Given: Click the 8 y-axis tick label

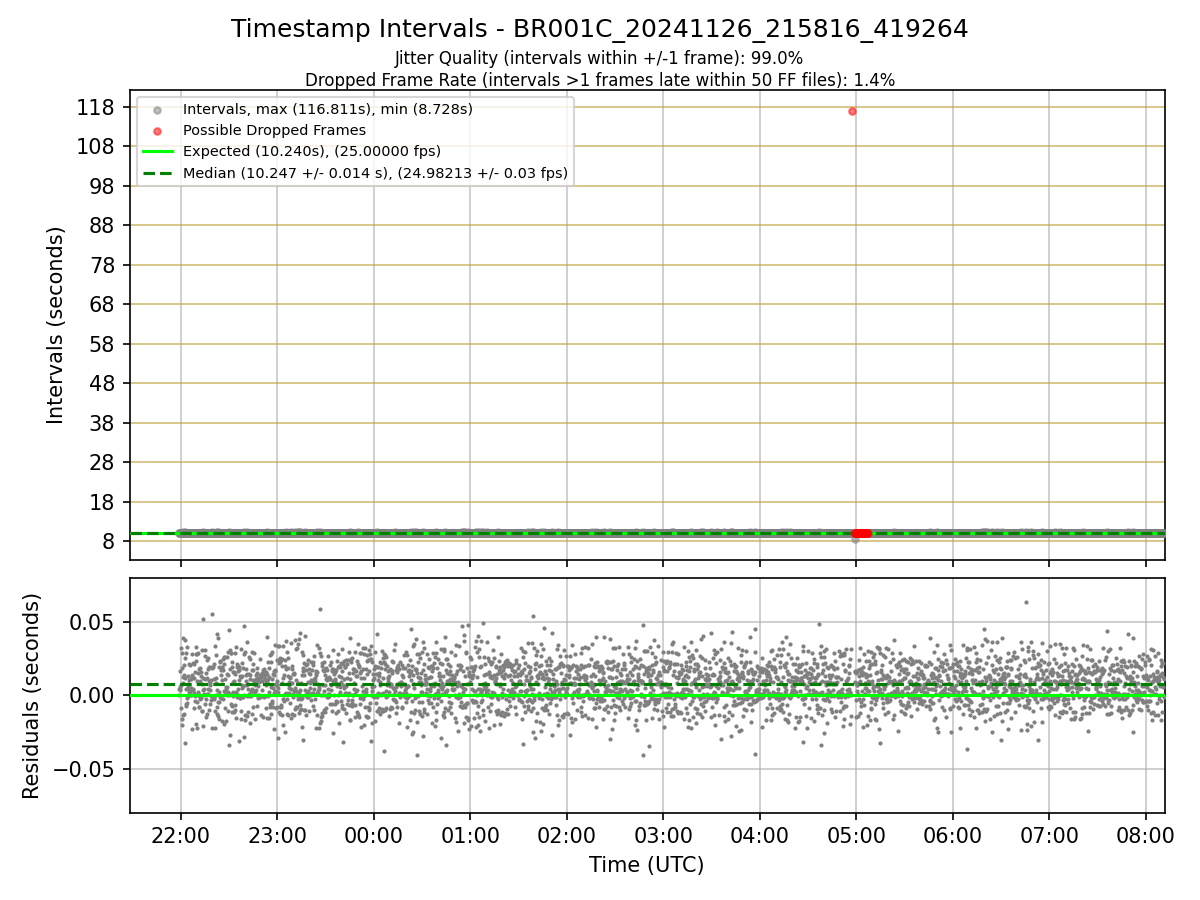Looking at the screenshot, I should click(x=110, y=541).
